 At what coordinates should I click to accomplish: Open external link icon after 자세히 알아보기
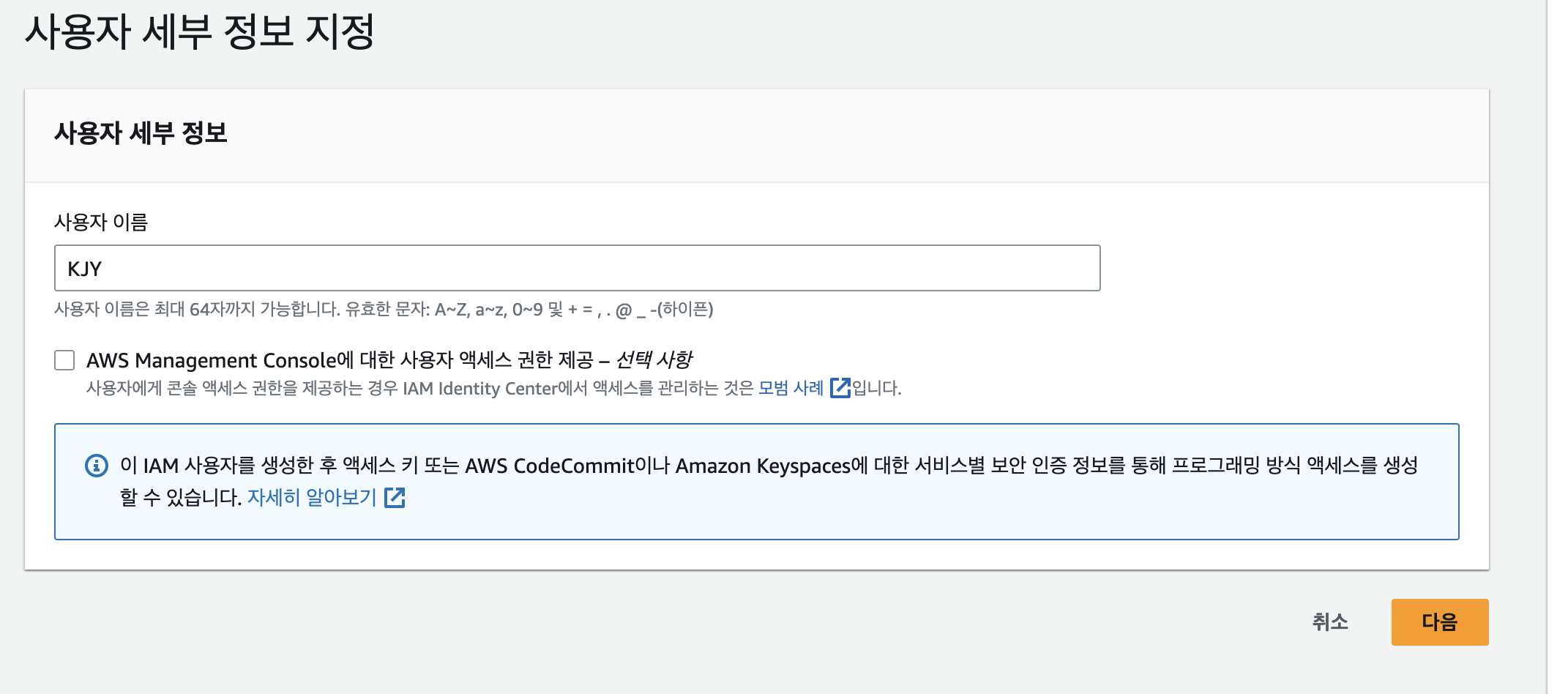tap(395, 498)
